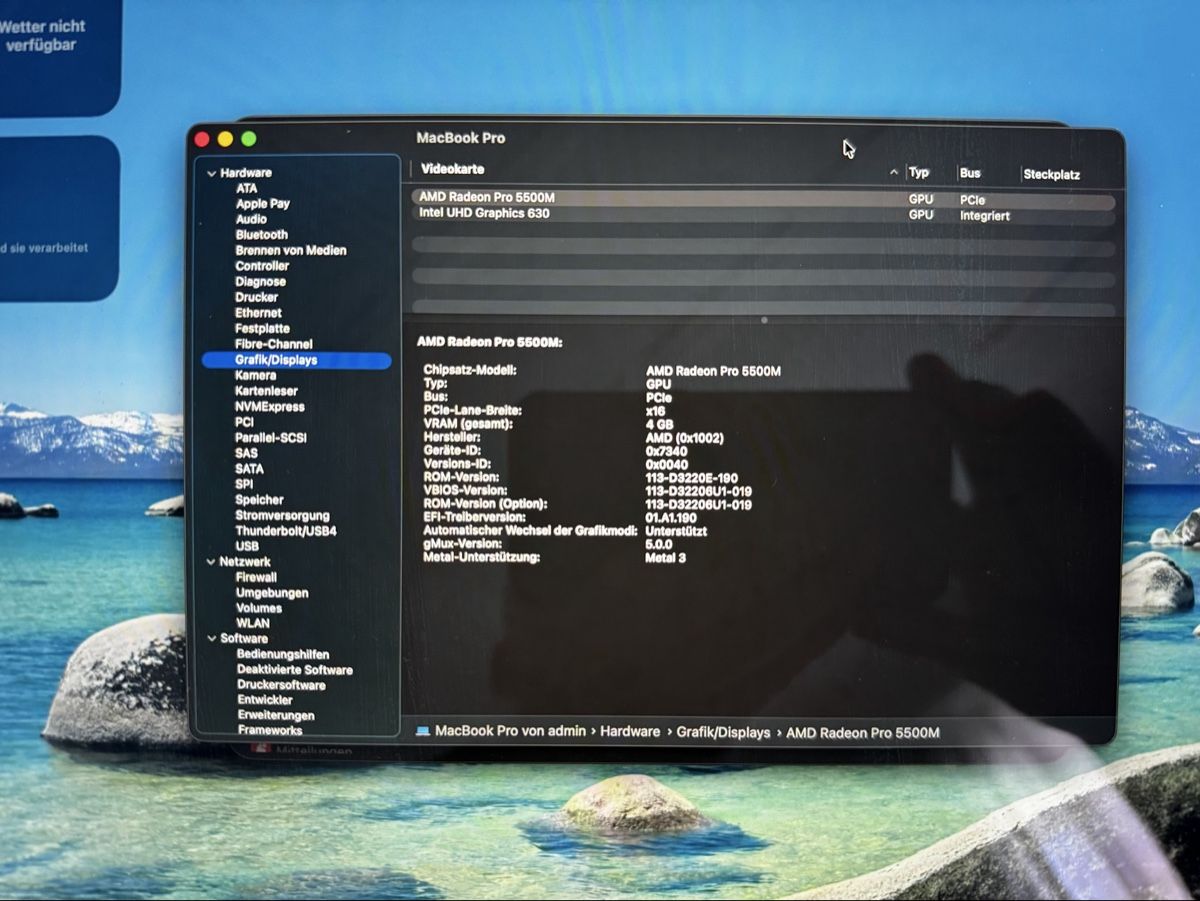
Task: Select Parallel-SCSI in the sidebar
Action: [269, 438]
